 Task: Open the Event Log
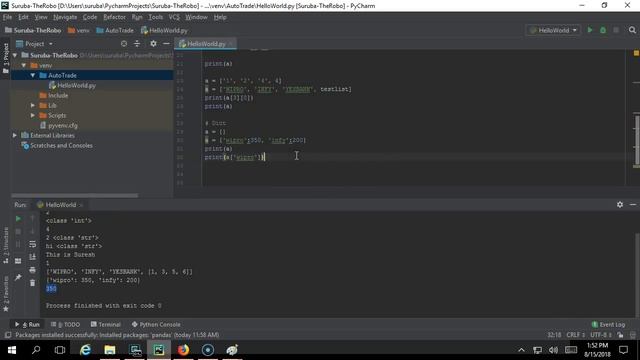(609, 324)
